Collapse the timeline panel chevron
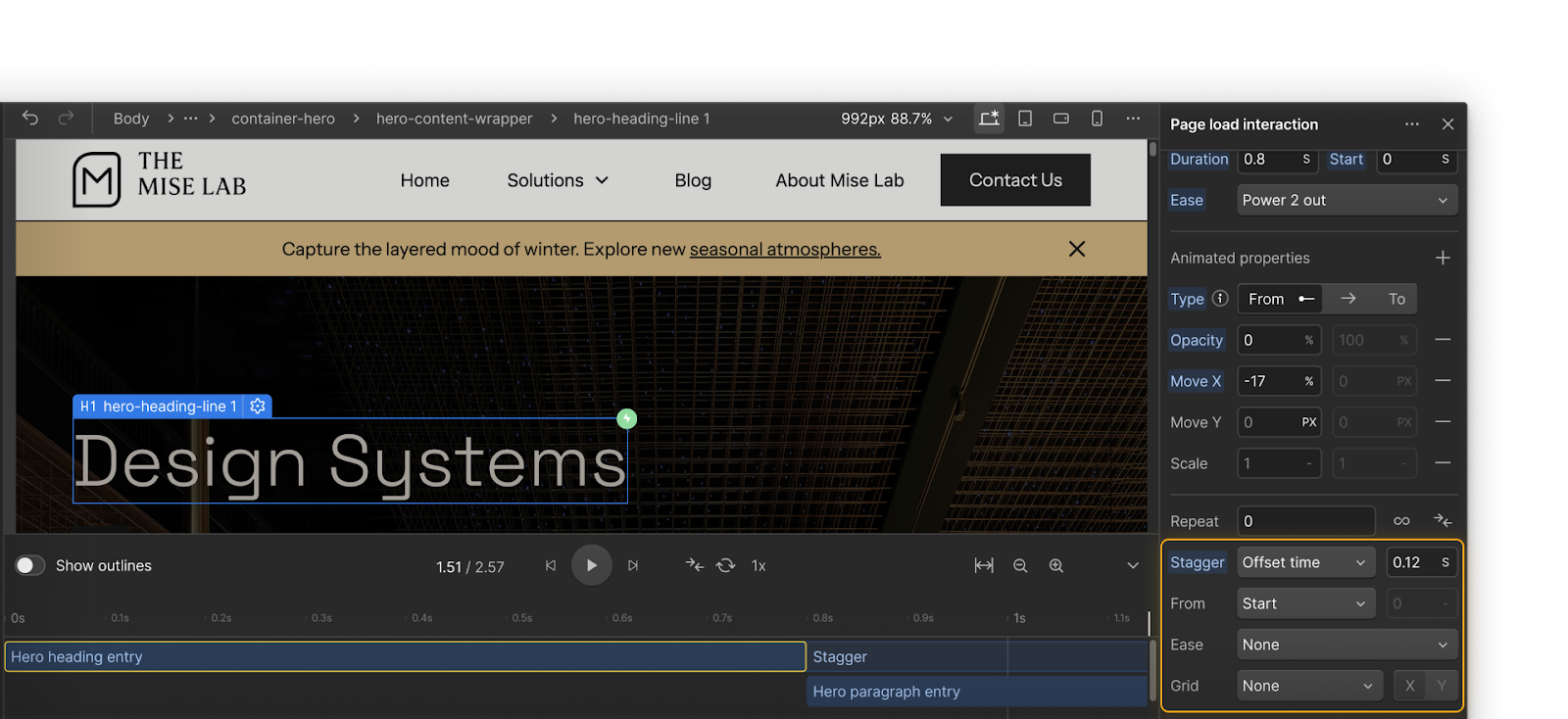 (1133, 565)
